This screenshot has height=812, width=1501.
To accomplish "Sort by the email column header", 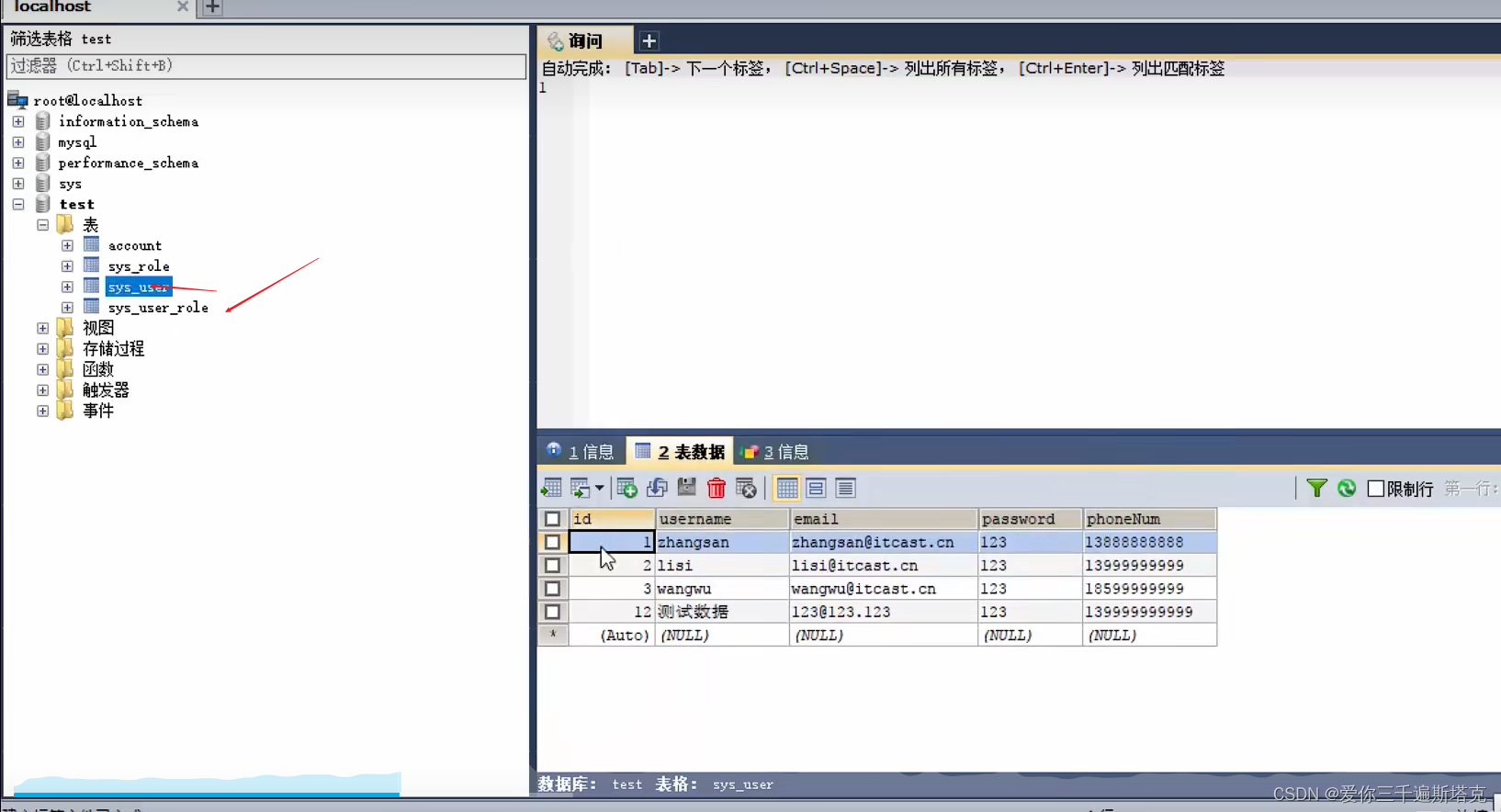I will (884, 519).
